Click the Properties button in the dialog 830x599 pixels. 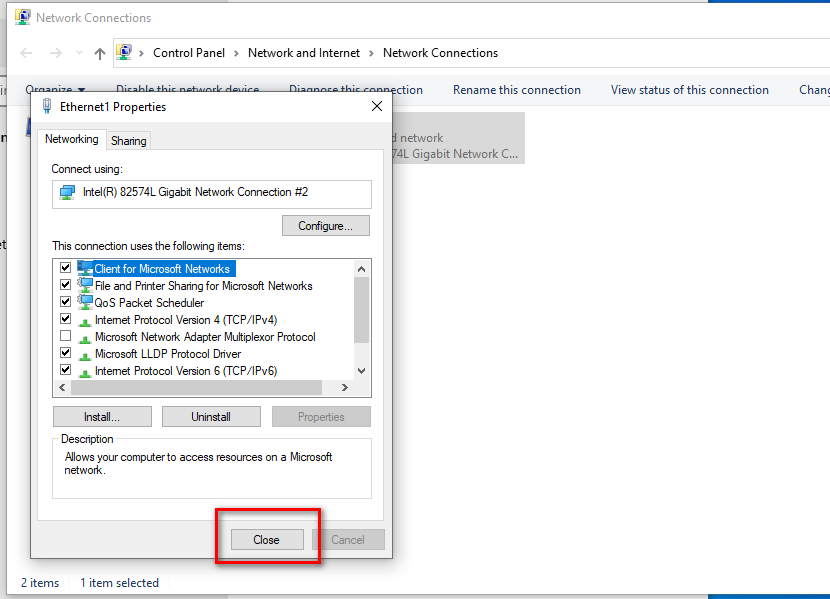tap(321, 417)
